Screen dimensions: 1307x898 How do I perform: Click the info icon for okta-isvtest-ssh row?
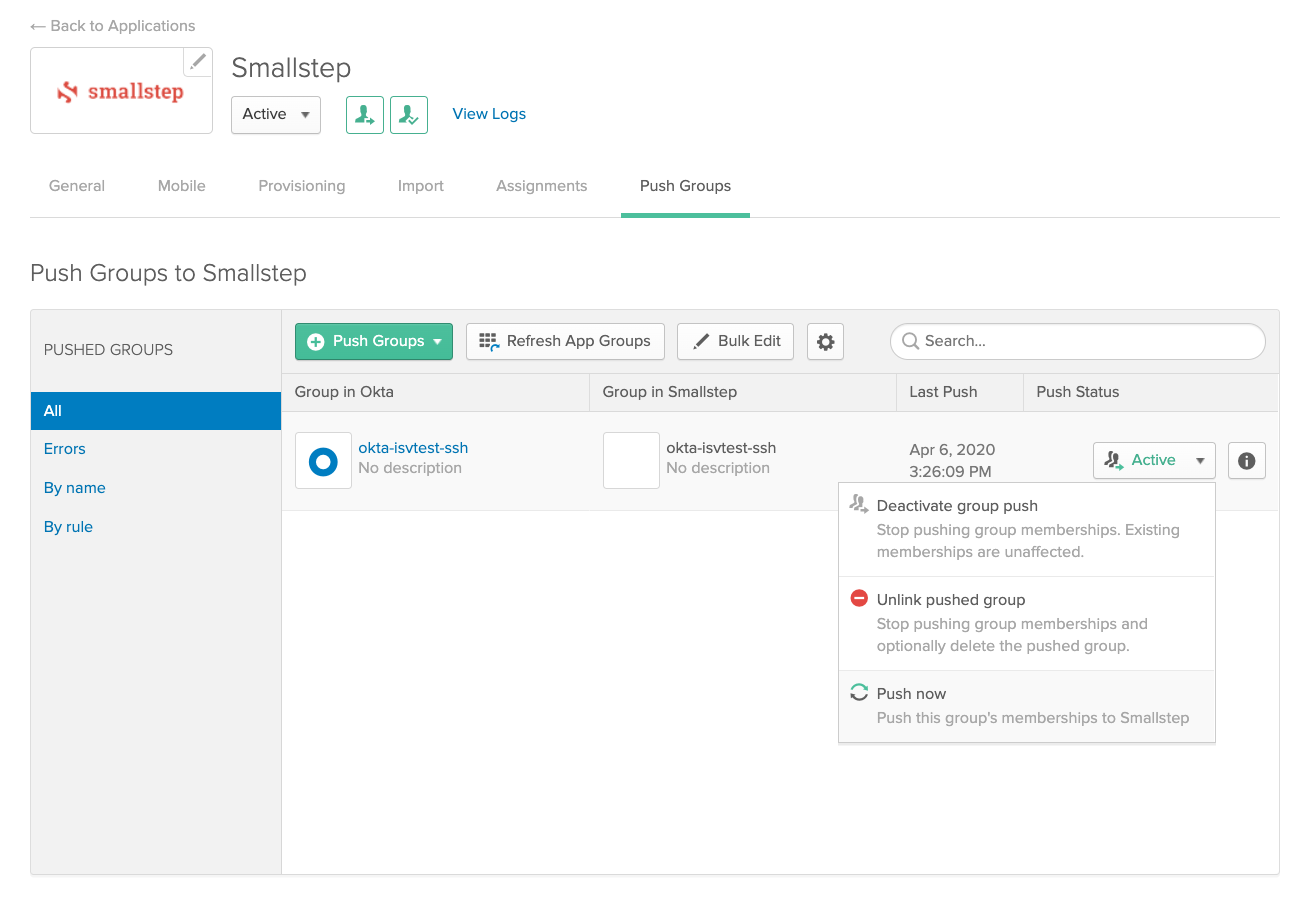[x=1246, y=461]
